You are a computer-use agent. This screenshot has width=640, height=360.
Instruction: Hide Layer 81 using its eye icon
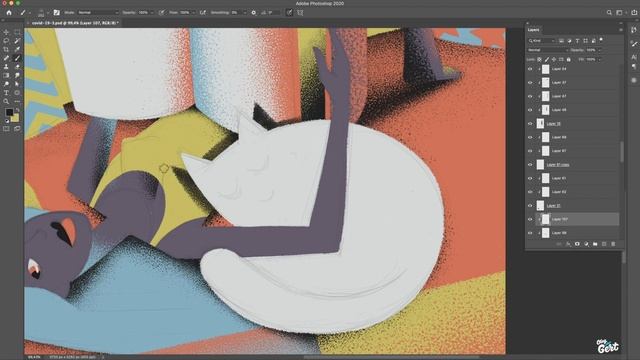point(530,178)
